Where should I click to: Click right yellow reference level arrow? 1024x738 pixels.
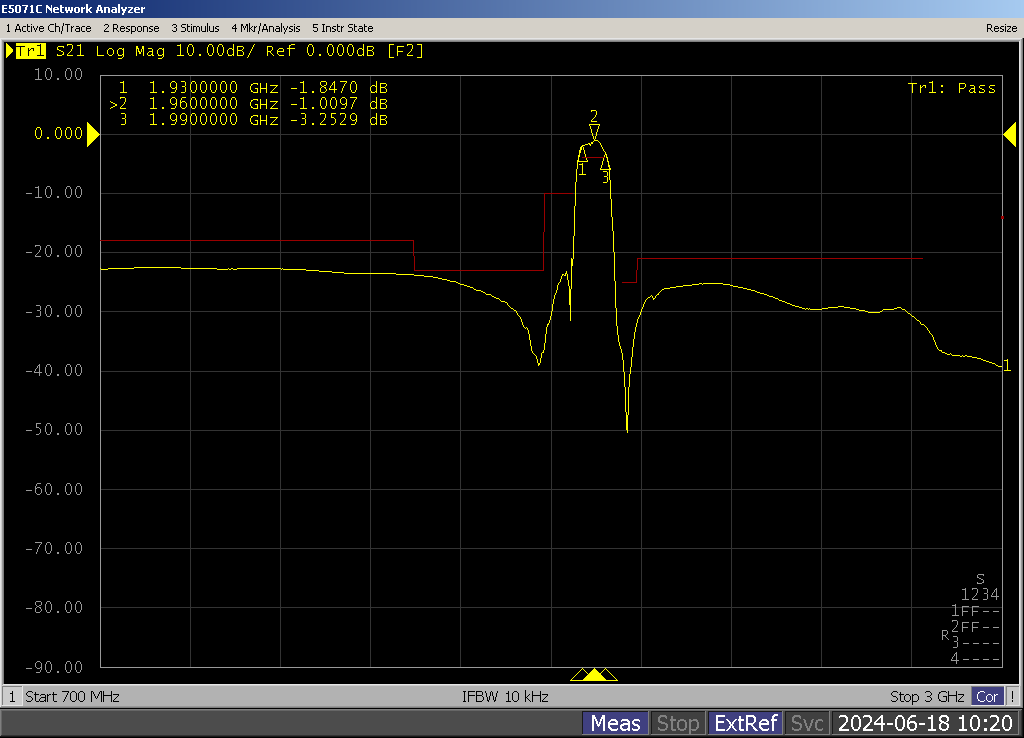[x=1009, y=134]
